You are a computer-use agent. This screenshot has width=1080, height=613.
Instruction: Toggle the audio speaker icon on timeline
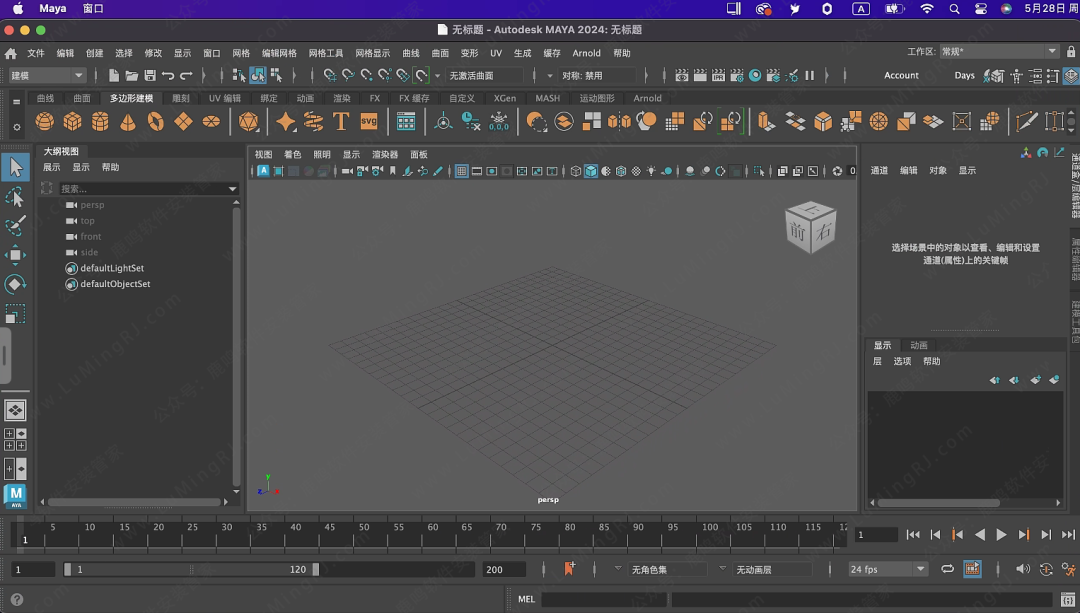coord(1022,569)
